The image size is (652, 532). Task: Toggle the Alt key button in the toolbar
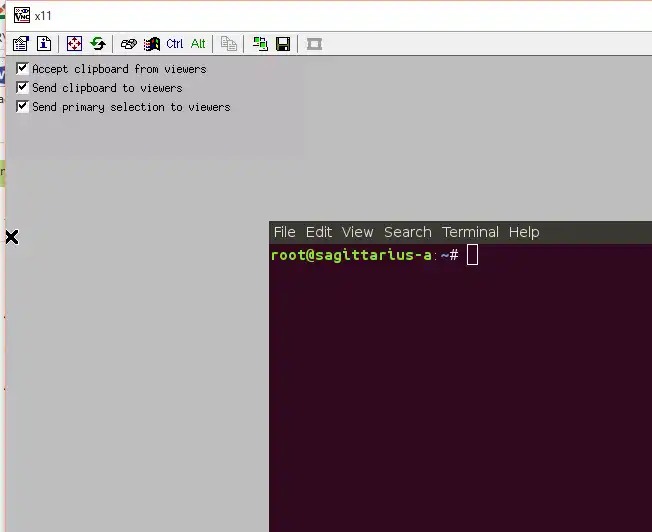pyautogui.click(x=198, y=44)
